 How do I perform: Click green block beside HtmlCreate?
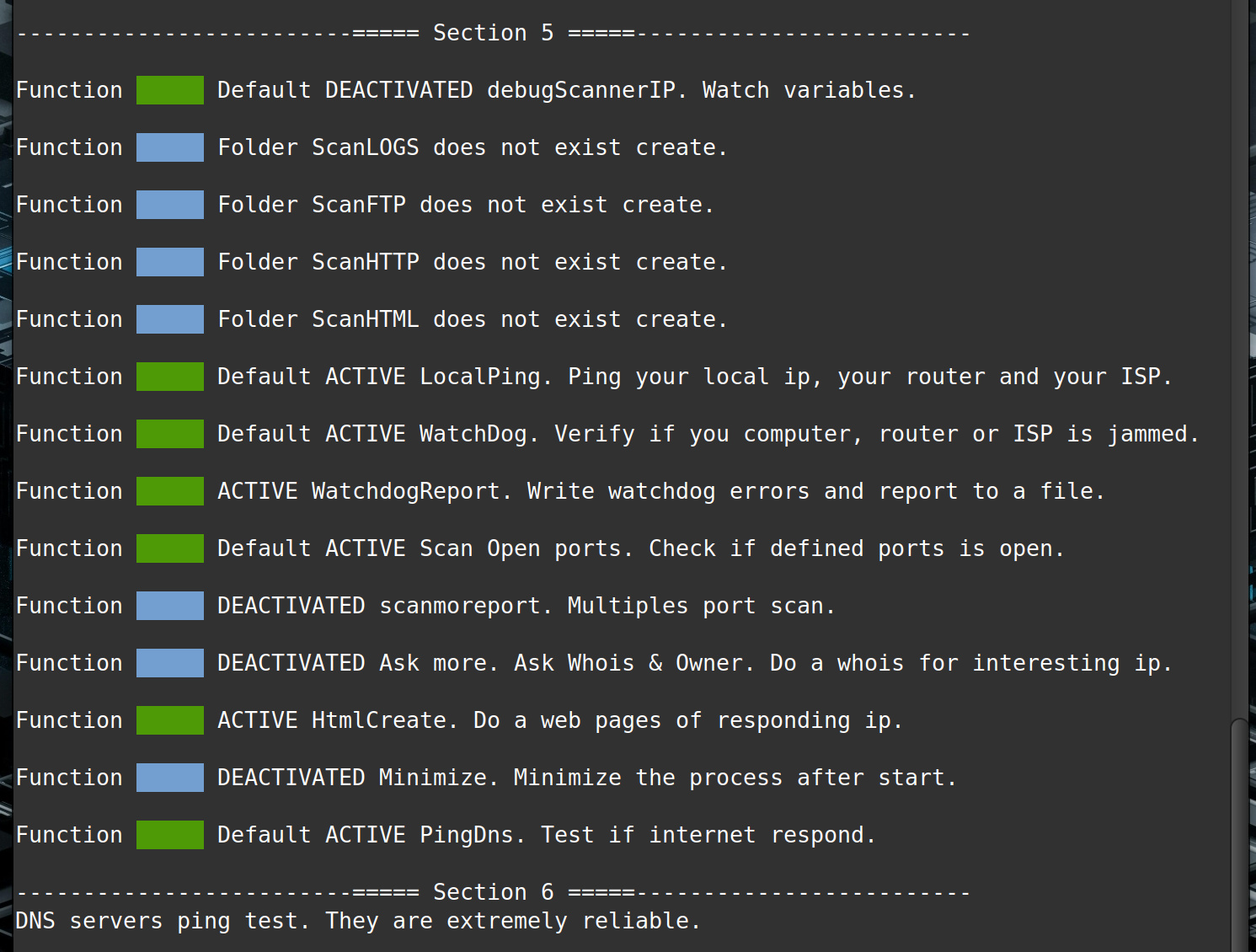tap(170, 720)
